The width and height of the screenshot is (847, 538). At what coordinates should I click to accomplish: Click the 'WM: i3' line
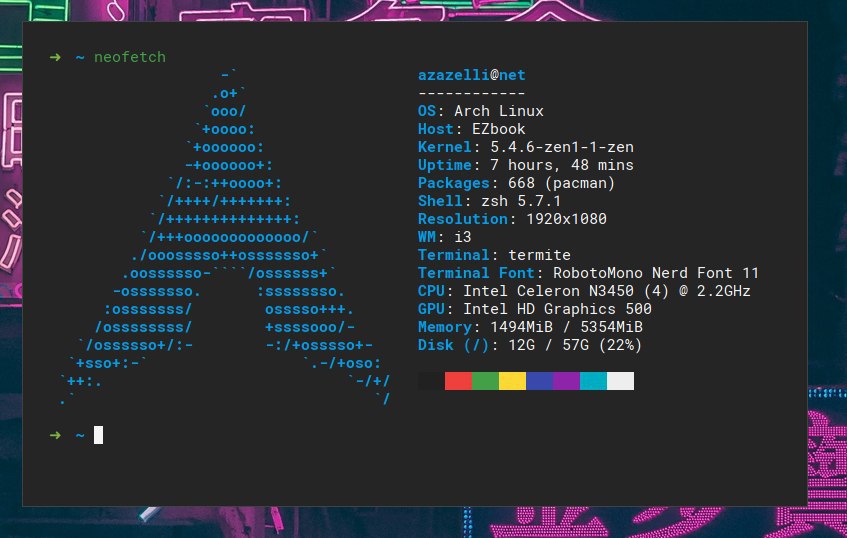[x=445, y=237]
